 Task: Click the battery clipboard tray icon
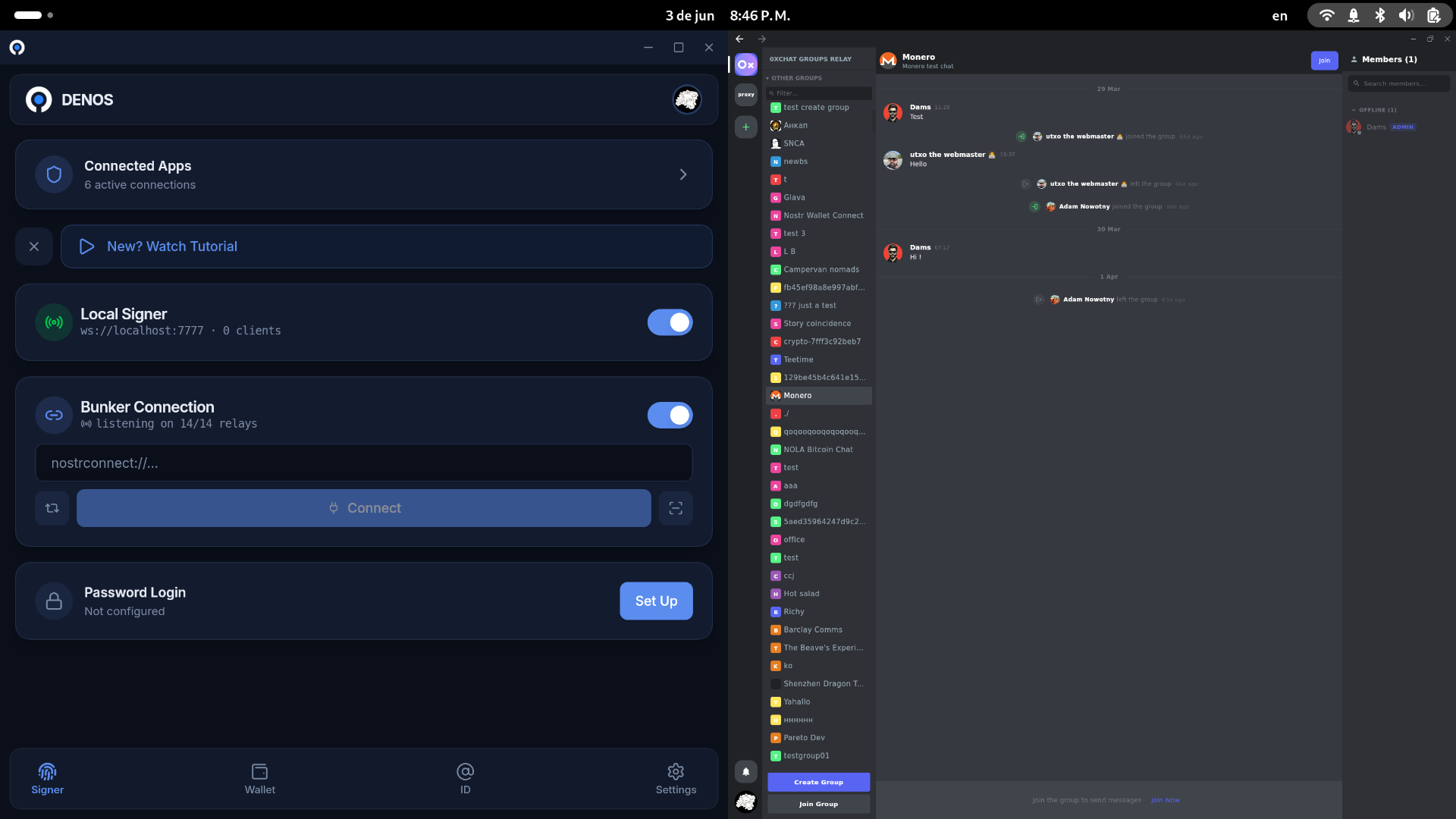(1433, 15)
